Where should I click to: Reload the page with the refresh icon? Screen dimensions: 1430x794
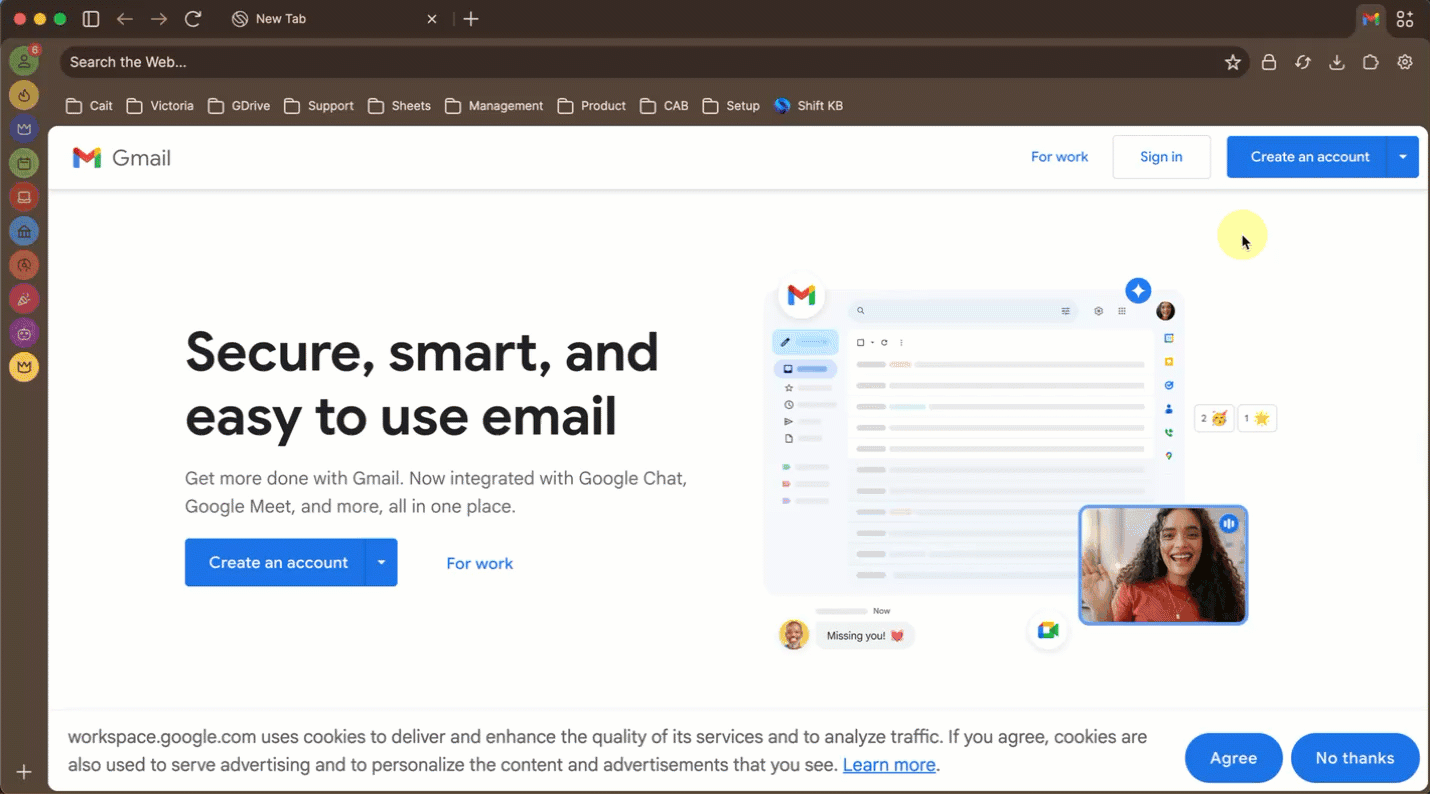(194, 19)
